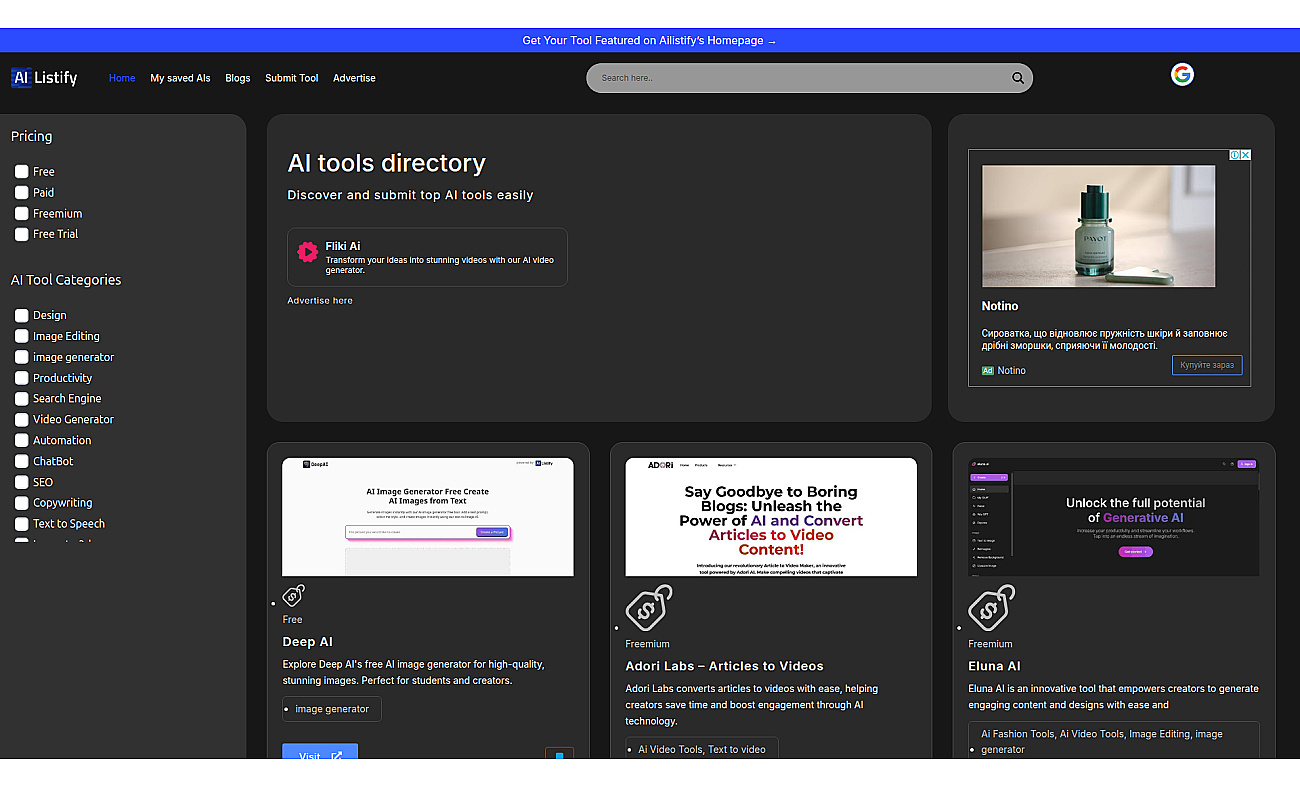Click the Freemium price tag icon on Adori Labs card

click(648, 608)
